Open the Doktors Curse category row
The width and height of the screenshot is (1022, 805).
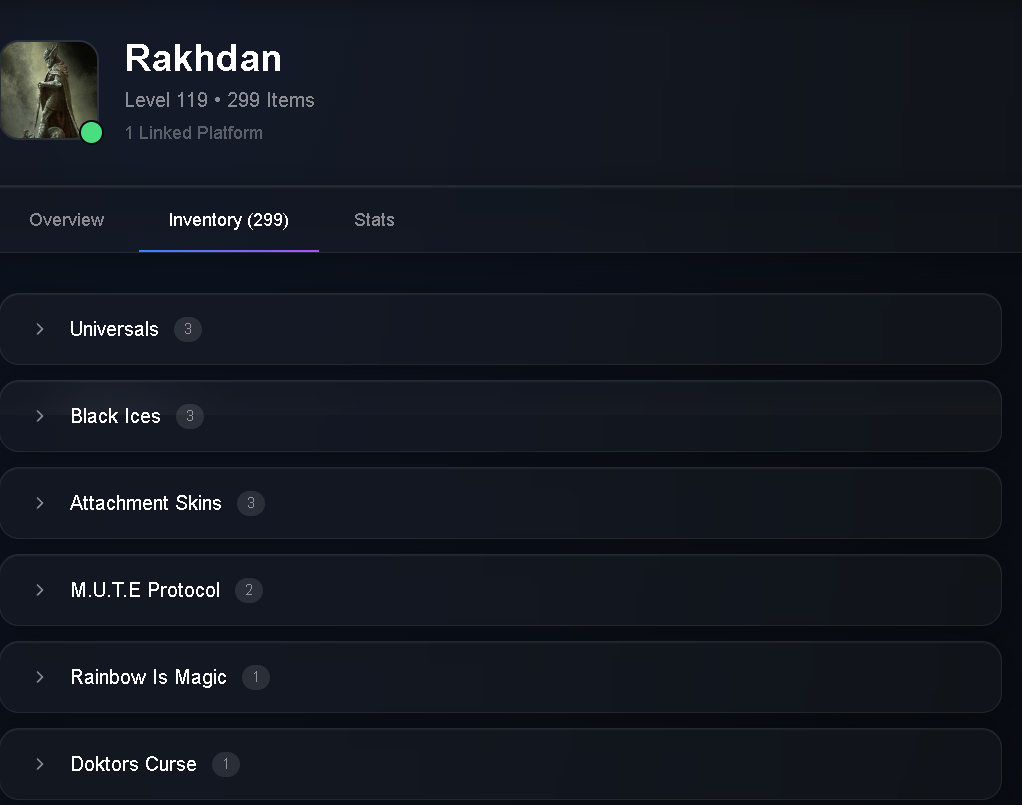pyautogui.click(x=501, y=764)
